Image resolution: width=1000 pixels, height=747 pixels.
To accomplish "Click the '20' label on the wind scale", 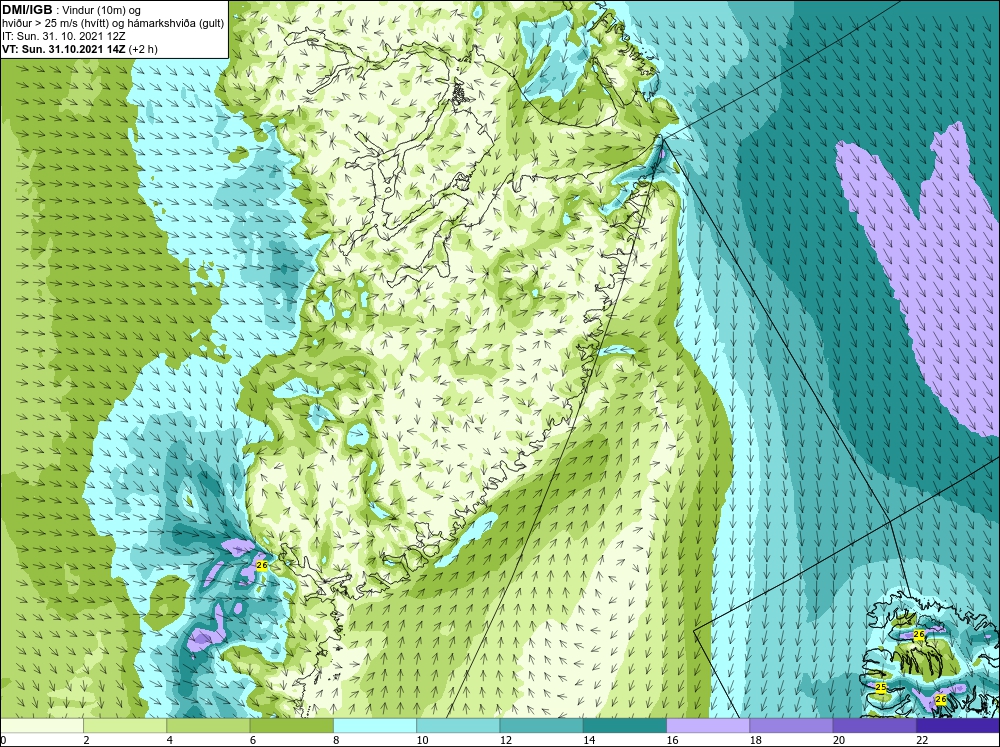I will 839,740.
